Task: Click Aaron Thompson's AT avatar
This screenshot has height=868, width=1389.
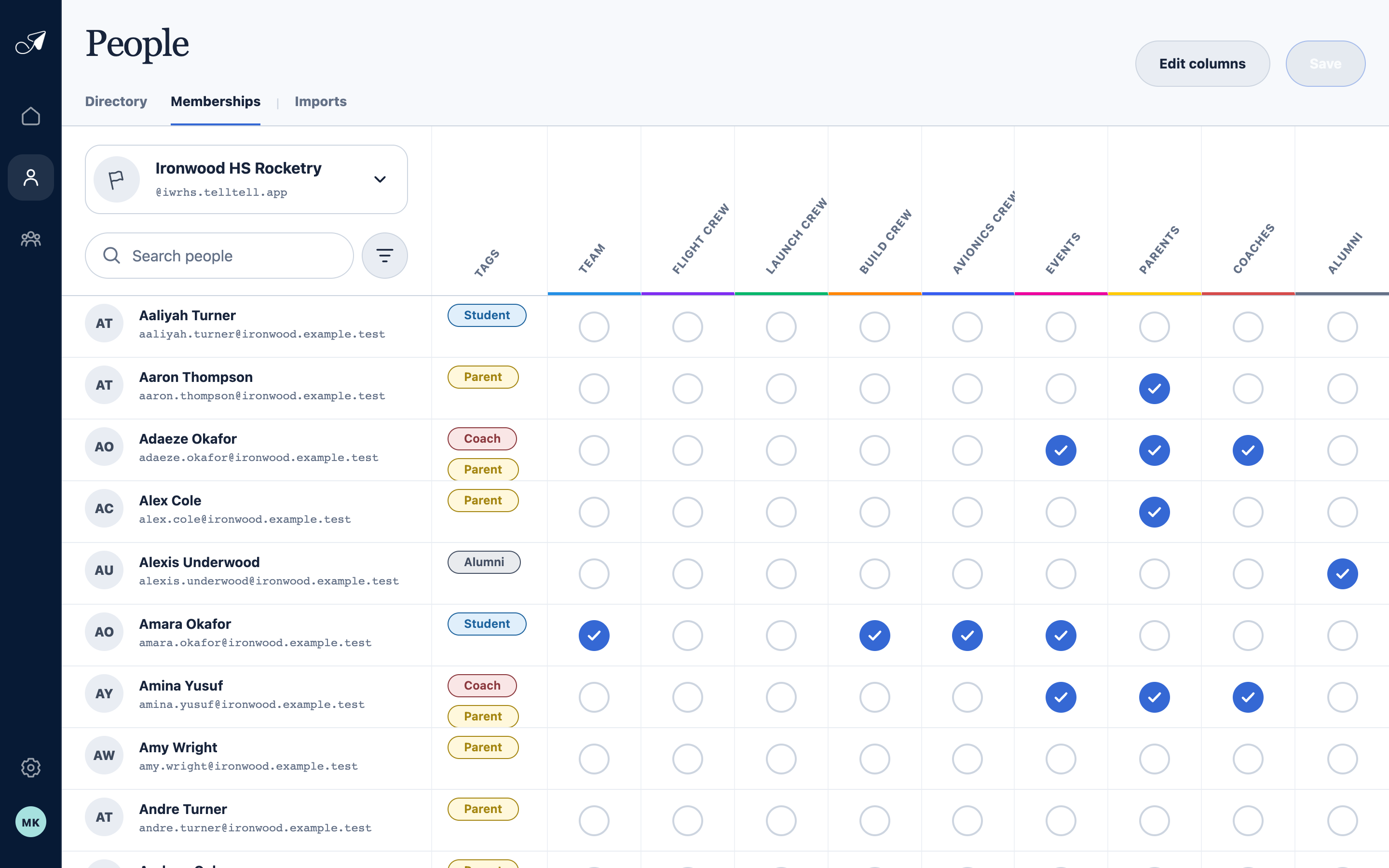Action: 104,385
